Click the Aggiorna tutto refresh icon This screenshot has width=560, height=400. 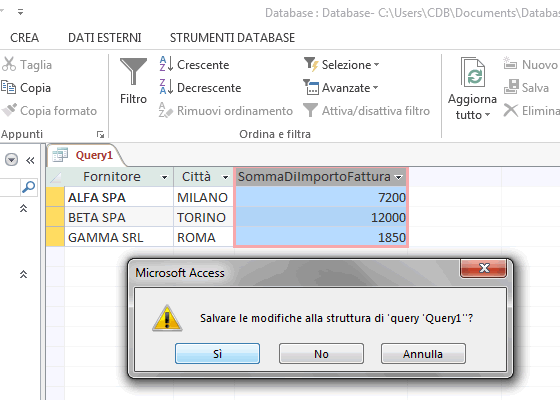pos(472,72)
